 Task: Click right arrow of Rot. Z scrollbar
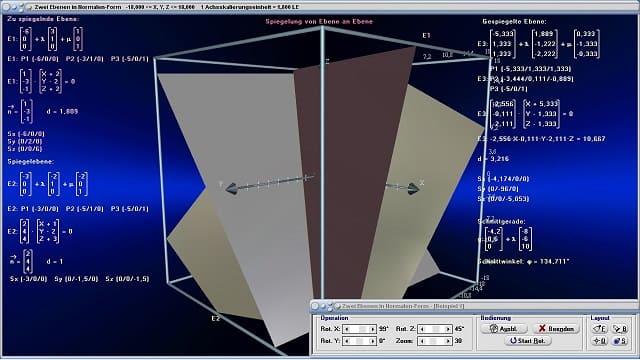448,329
